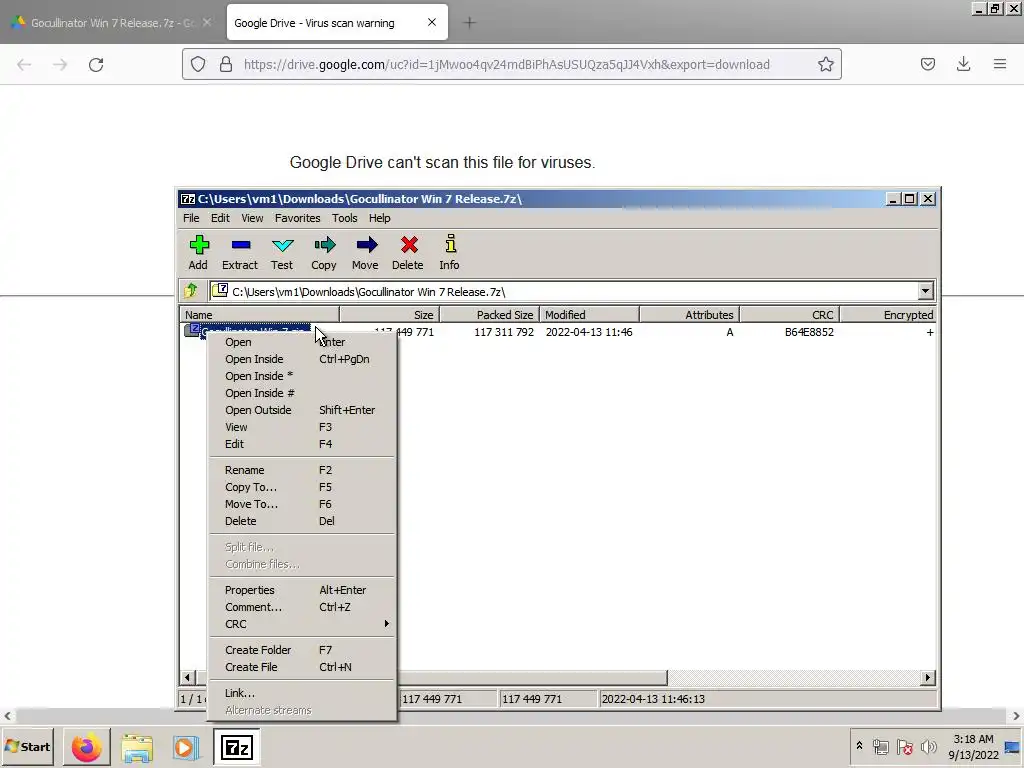Expand the 7-Zip address path dropdown
Image resolution: width=1024 pixels, height=768 pixels.
tap(925, 291)
